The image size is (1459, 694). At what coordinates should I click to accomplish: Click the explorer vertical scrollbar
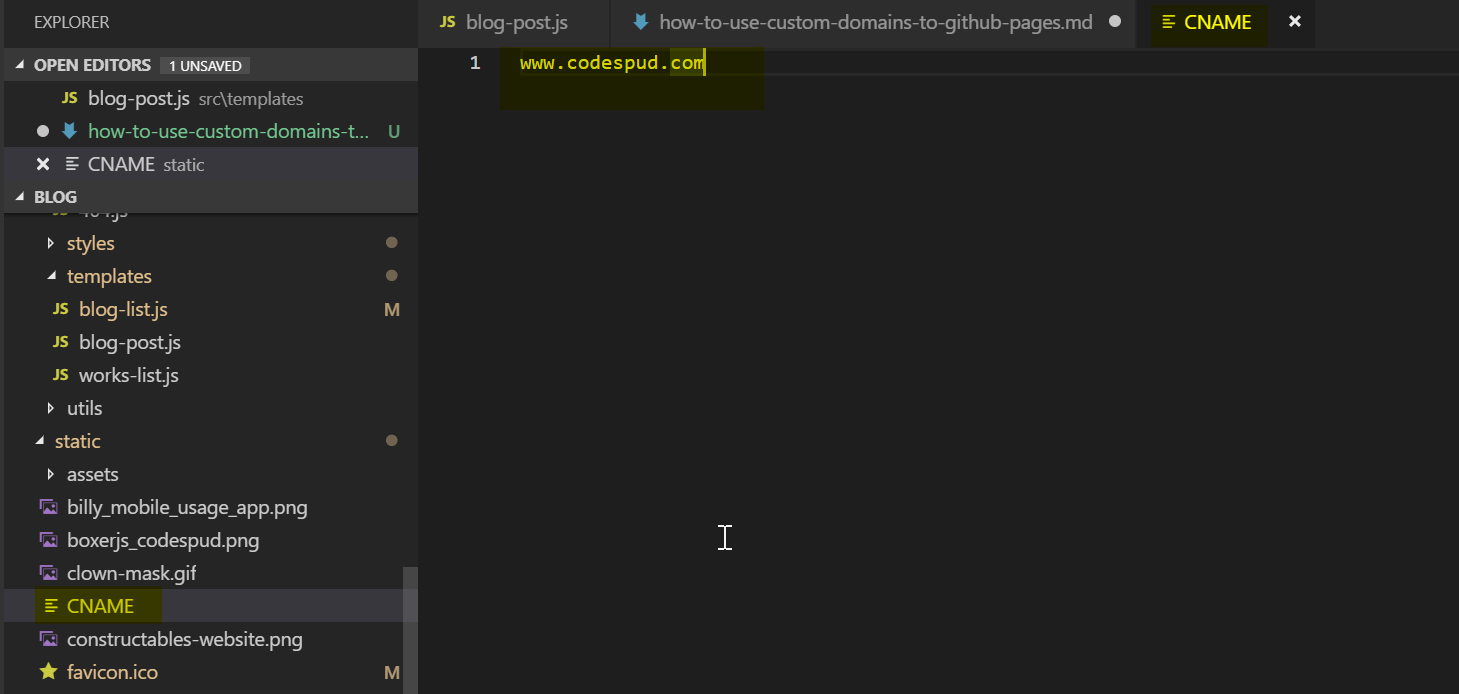[x=410, y=630]
